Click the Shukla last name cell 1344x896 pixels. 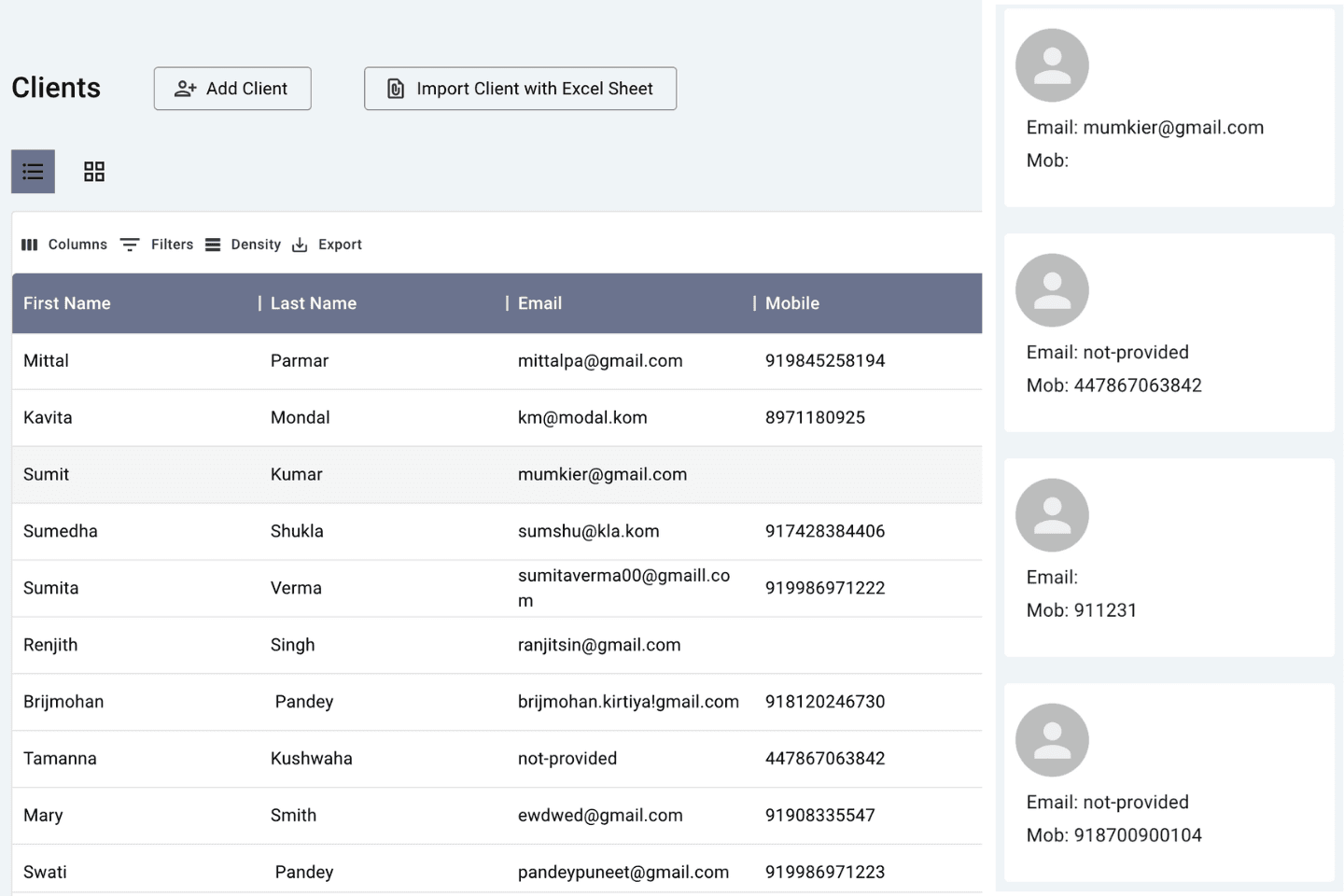(297, 532)
